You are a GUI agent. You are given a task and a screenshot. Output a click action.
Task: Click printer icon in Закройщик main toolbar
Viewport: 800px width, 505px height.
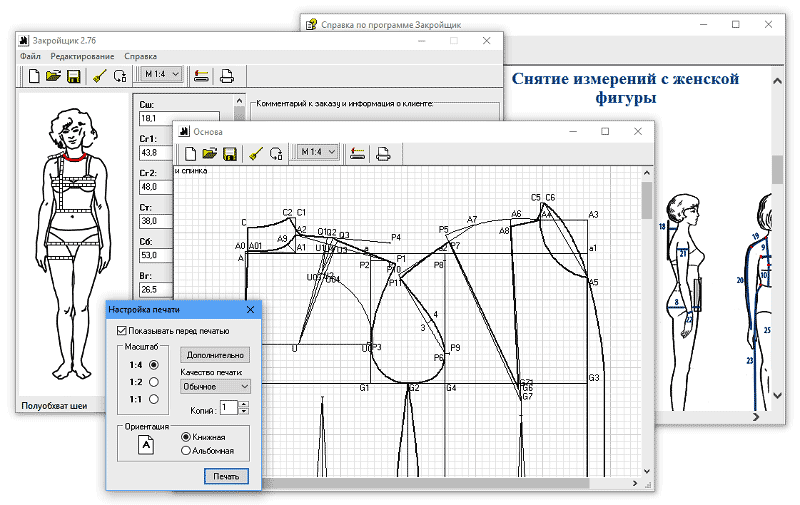pyautogui.click(x=227, y=75)
